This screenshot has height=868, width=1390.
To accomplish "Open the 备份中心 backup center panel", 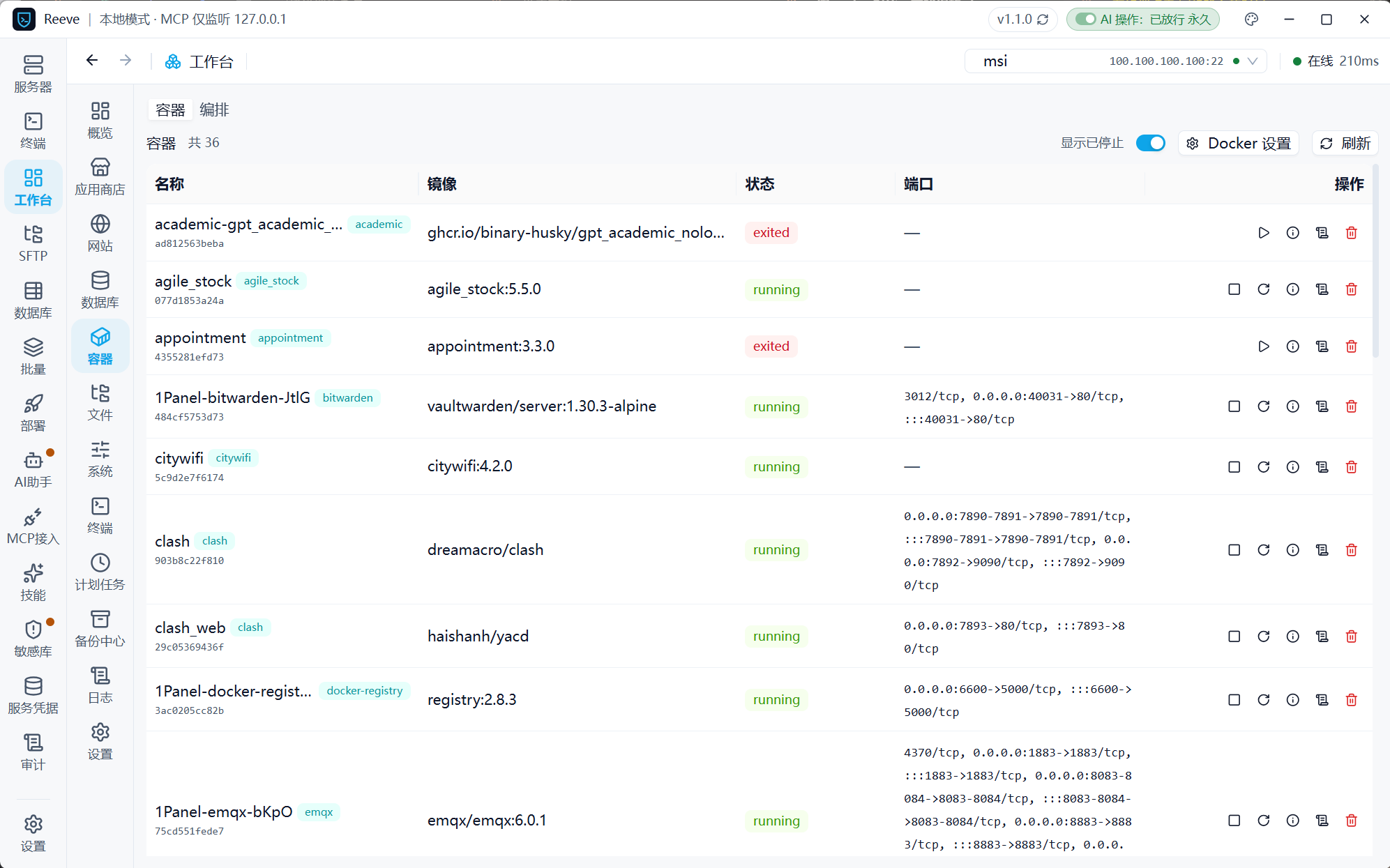I will (100, 628).
